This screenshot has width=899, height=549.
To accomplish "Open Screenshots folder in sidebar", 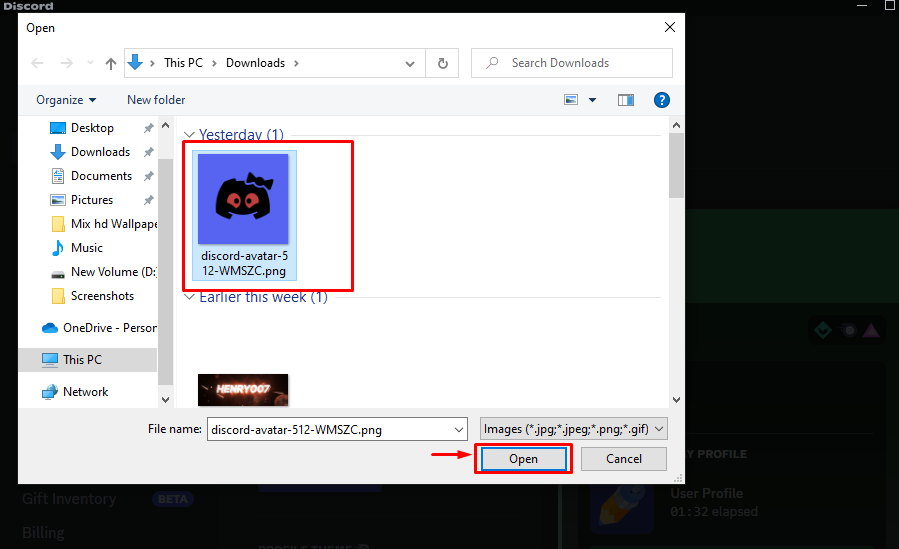I will coord(102,296).
